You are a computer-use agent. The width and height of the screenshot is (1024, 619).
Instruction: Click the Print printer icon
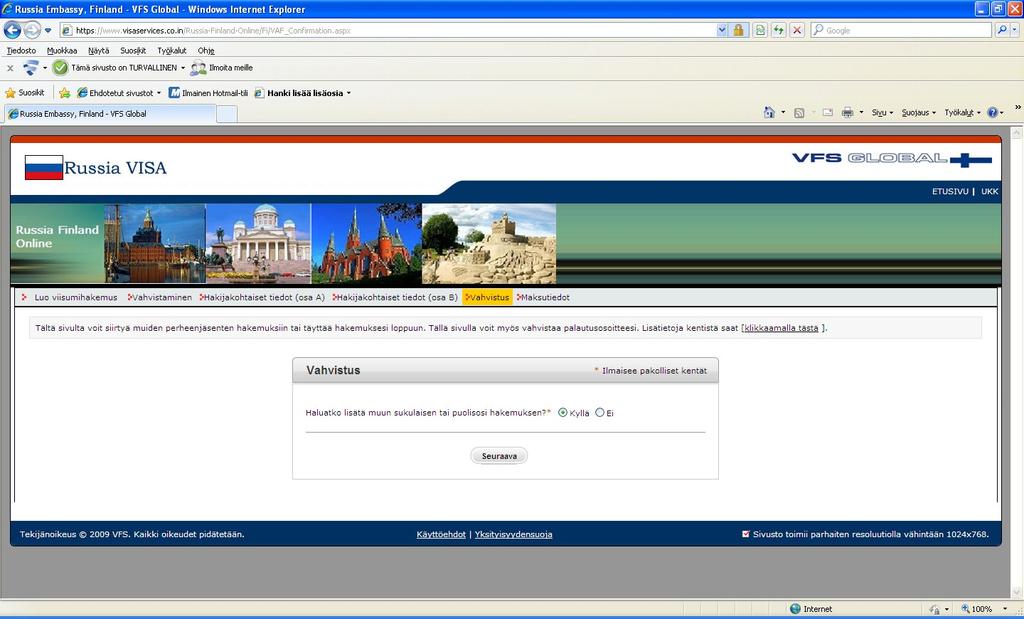click(x=848, y=112)
